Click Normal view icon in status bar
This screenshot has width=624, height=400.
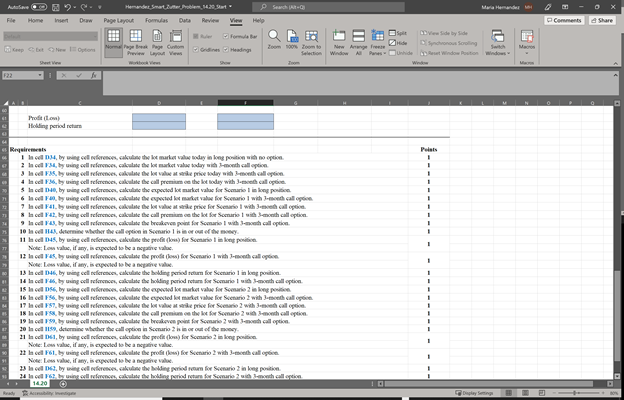click(509, 393)
